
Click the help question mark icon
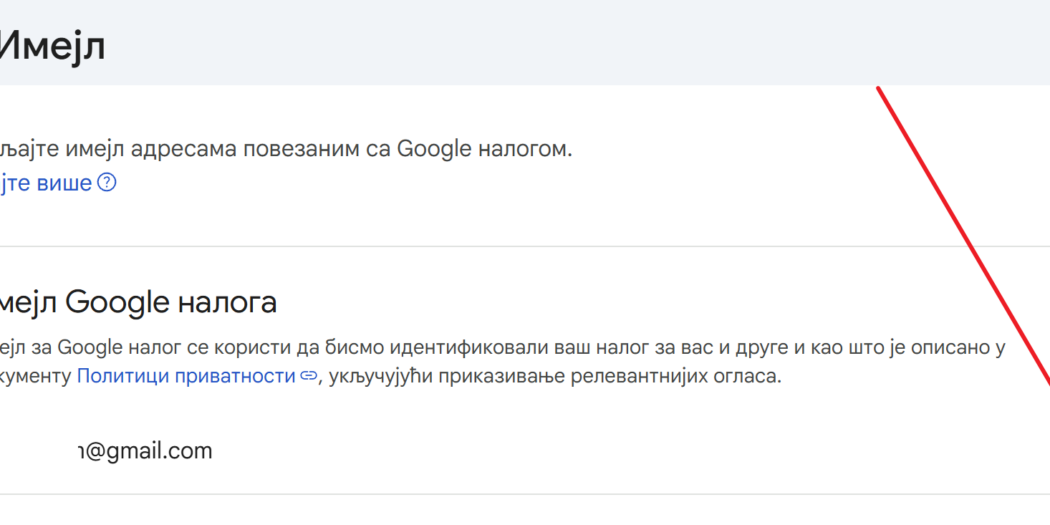click(x=107, y=183)
